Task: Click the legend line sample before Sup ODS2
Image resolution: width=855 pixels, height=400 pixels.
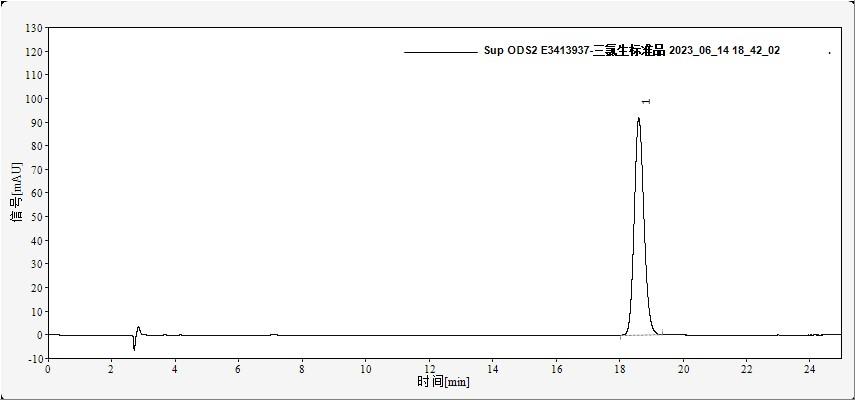Action: [440, 51]
